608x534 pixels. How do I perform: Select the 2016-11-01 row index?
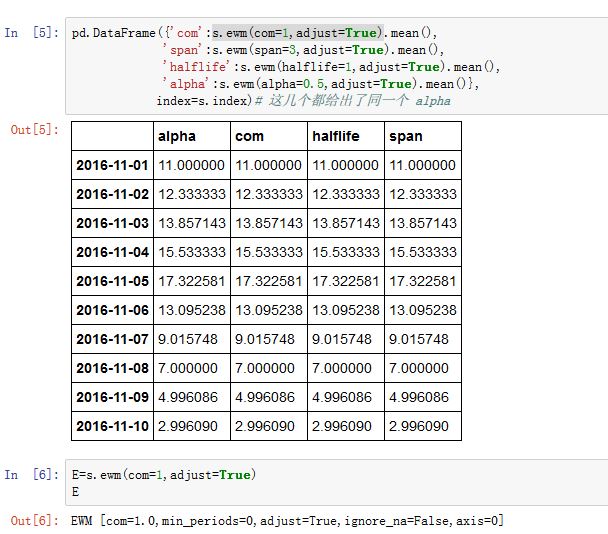[x=112, y=165]
